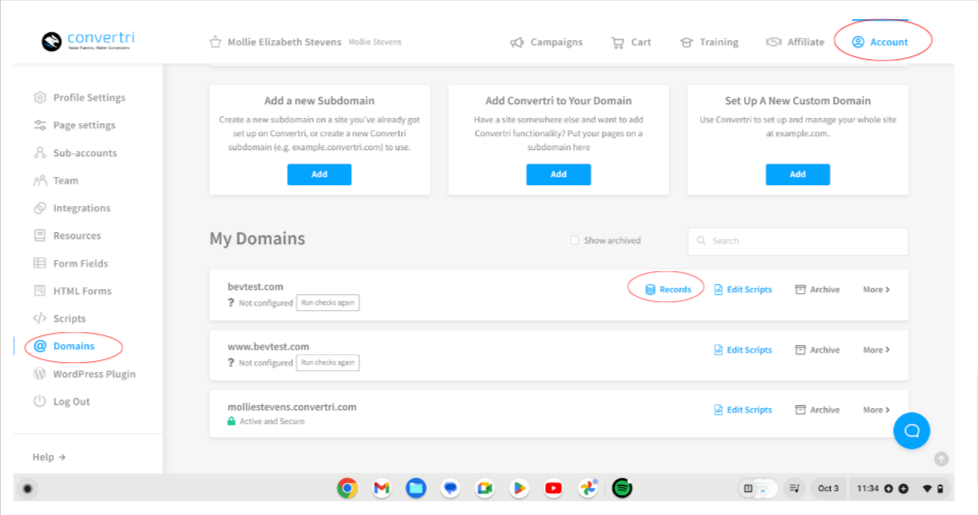
Task: Expand More for www.bevtest.com
Action: [876, 350]
